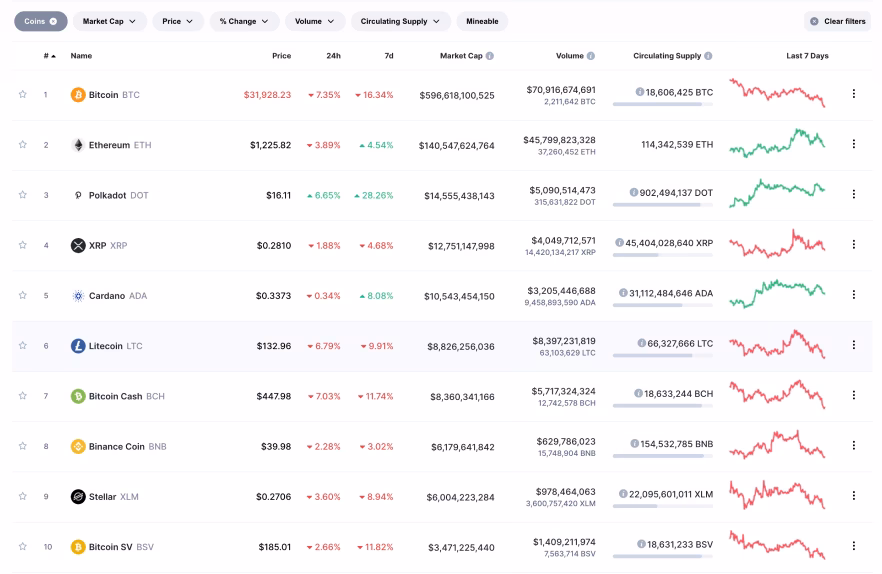Viewport: 882px width, 574px height.
Task: Sort the table by the 24h column
Action: click(333, 56)
